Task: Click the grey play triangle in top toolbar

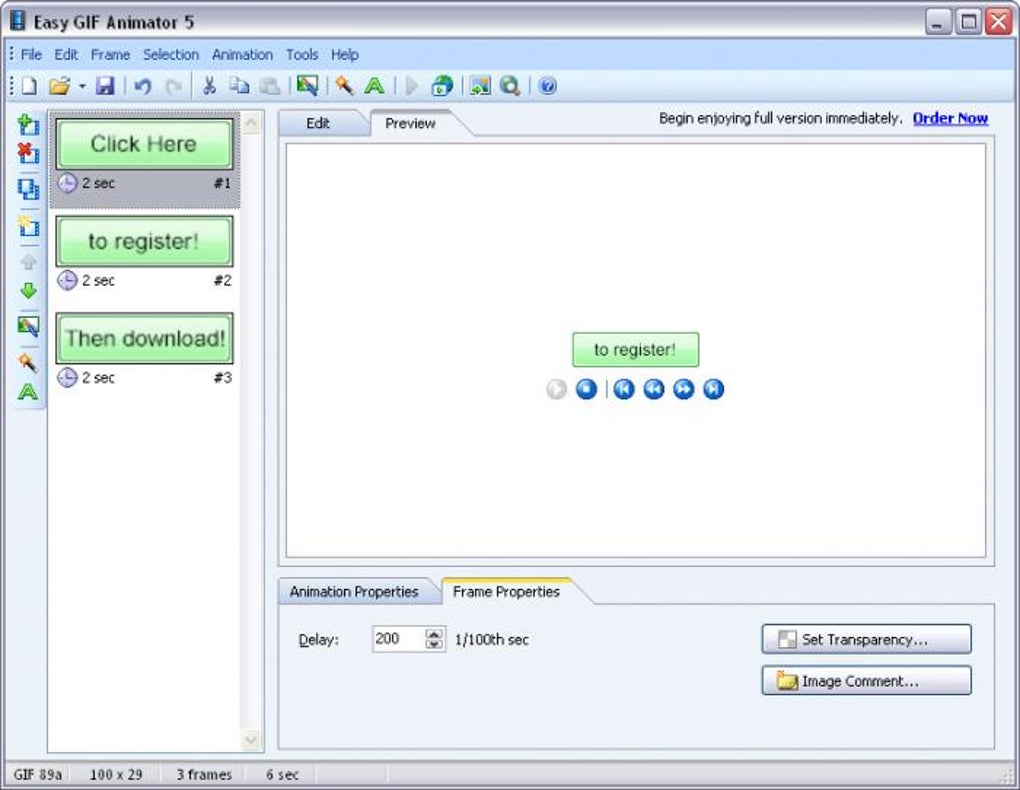Action: tap(411, 86)
